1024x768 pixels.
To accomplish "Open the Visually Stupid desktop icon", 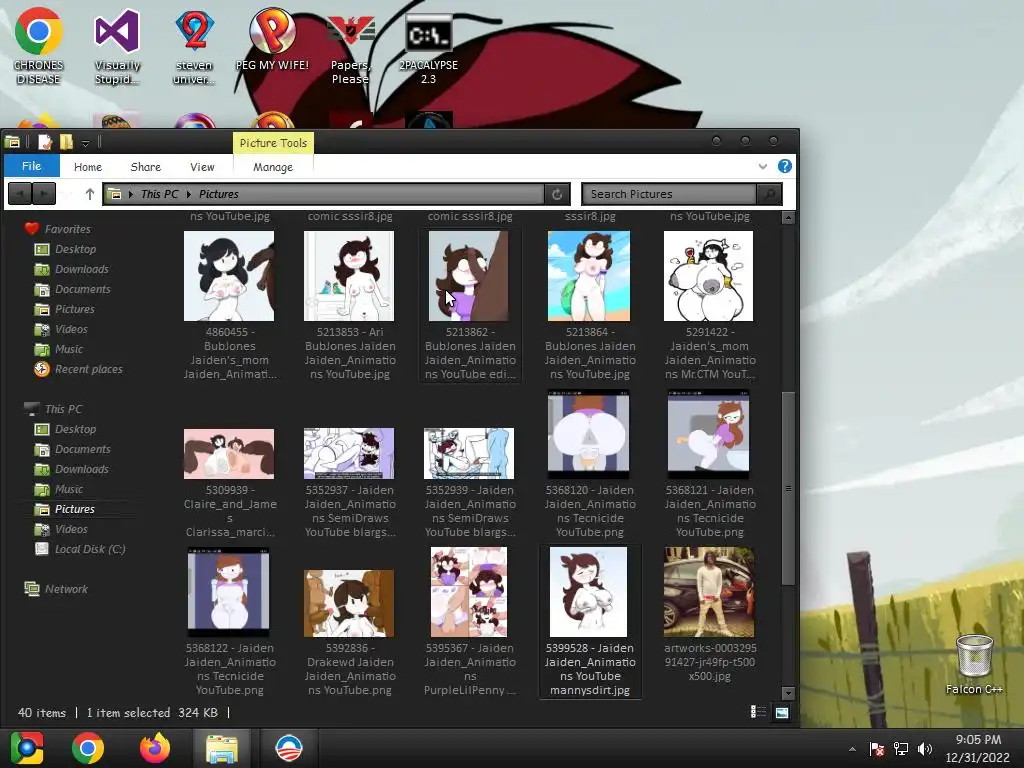I will coord(117,46).
